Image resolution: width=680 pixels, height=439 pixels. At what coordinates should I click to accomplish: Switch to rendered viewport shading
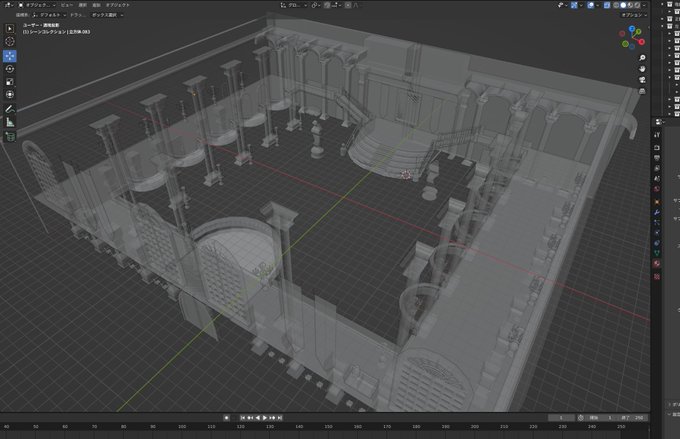click(637, 5)
